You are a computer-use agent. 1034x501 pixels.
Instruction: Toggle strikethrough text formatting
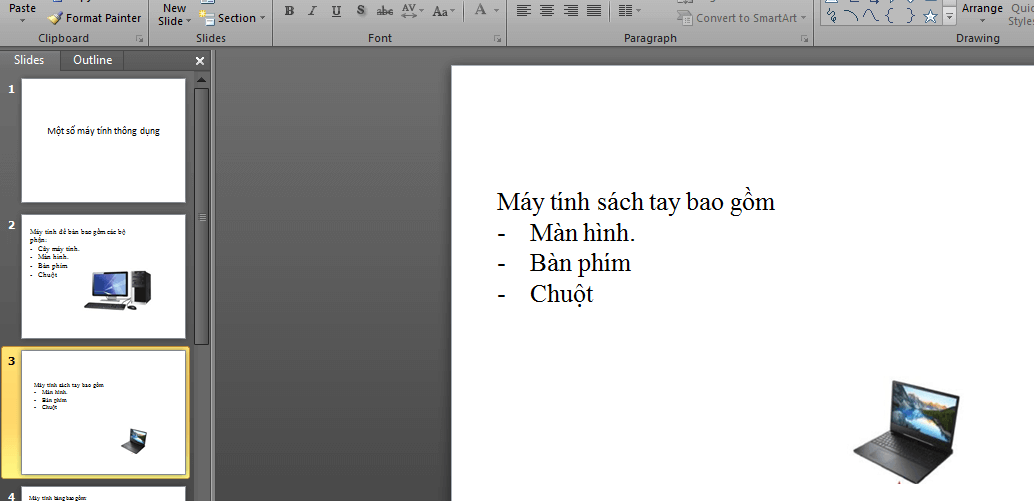pos(384,11)
